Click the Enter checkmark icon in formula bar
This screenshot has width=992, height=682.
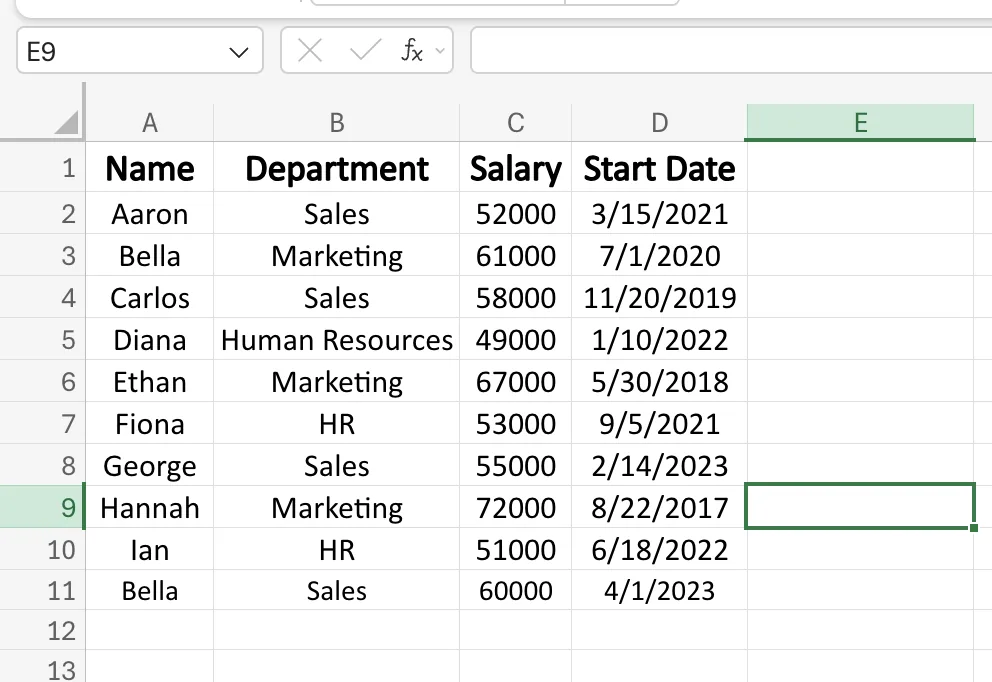point(366,50)
